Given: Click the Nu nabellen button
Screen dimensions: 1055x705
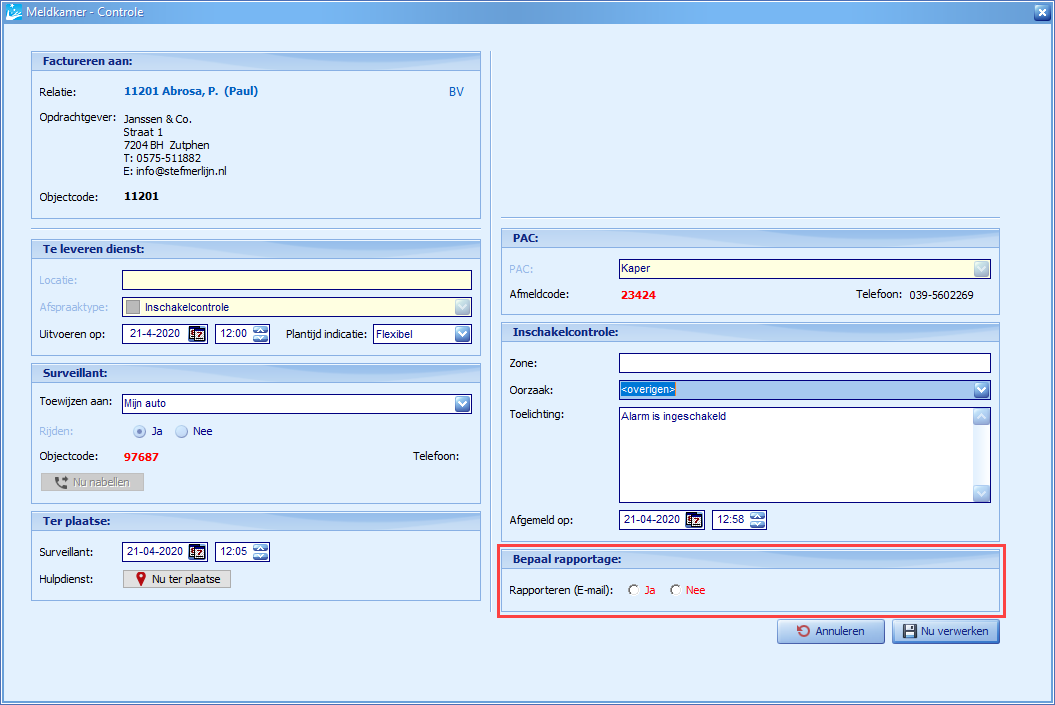Looking at the screenshot, I should [x=92, y=482].
